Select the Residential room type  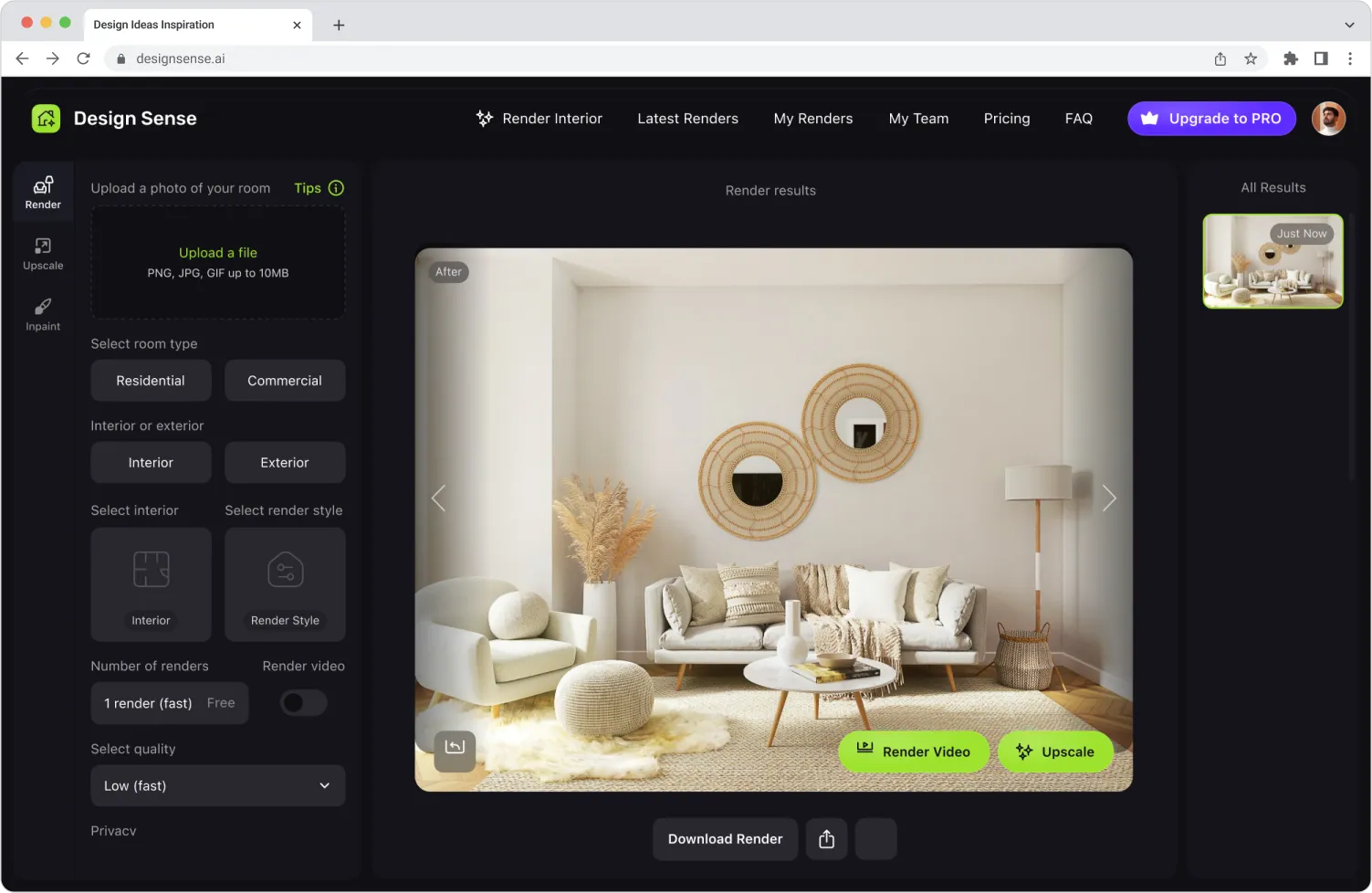151,381
